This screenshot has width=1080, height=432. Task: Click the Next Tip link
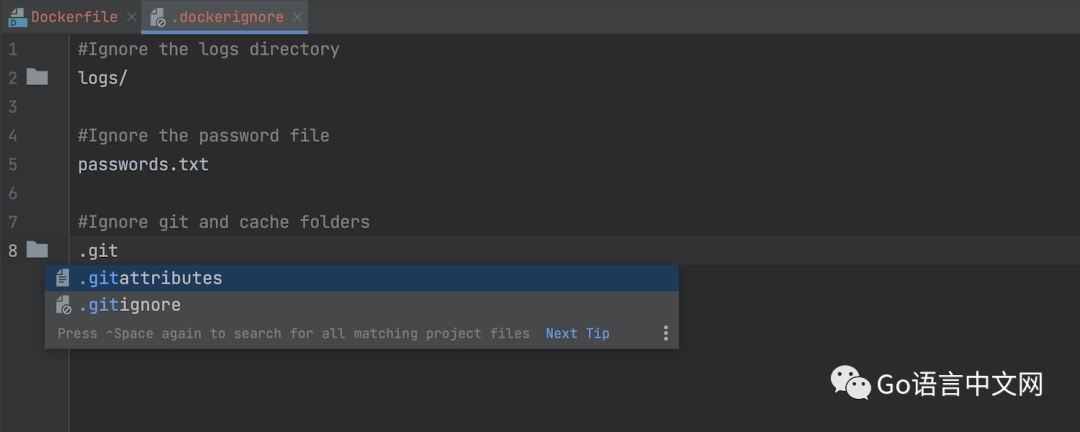(x=577, y=333)
